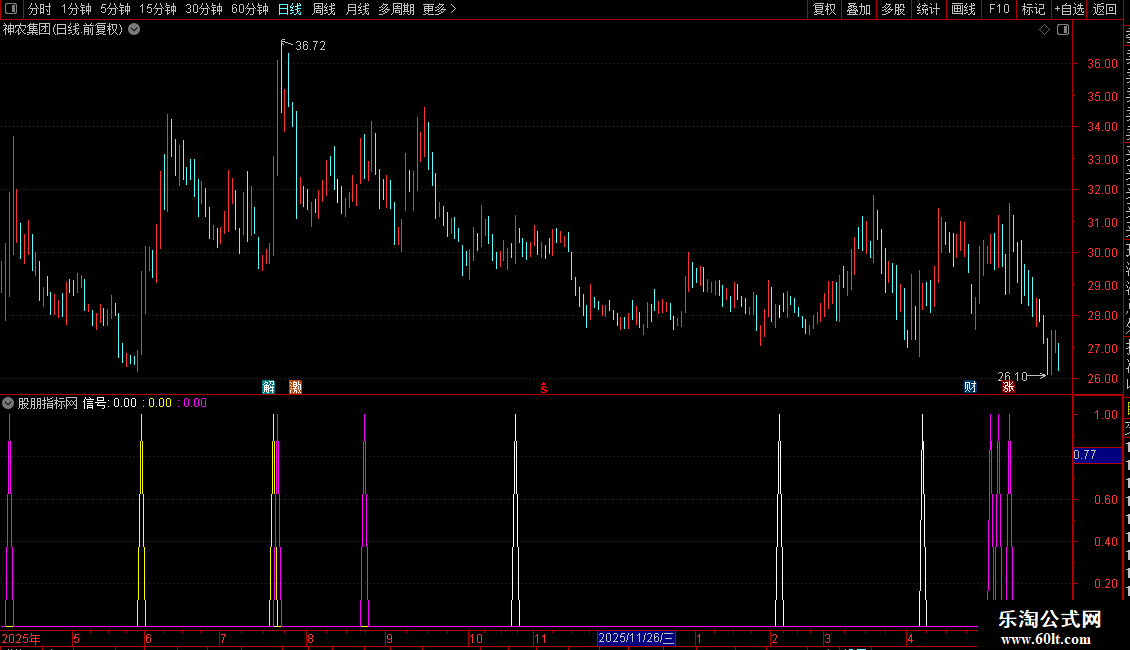The height and width of the screenshot is (650, 1130).
Task: Open the 激 event marker
Action: point(295,387)
